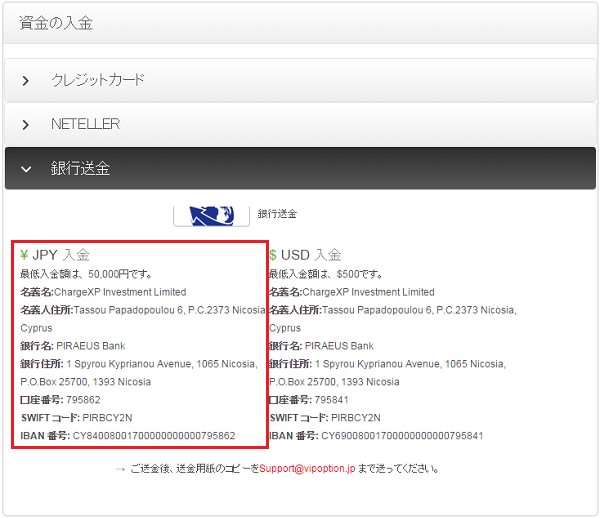The width and height of the screenshot is (600, 518).
Task: Select USD P.O.Box 25700 line
Action: pyautogui.click(x=334, y=382)
